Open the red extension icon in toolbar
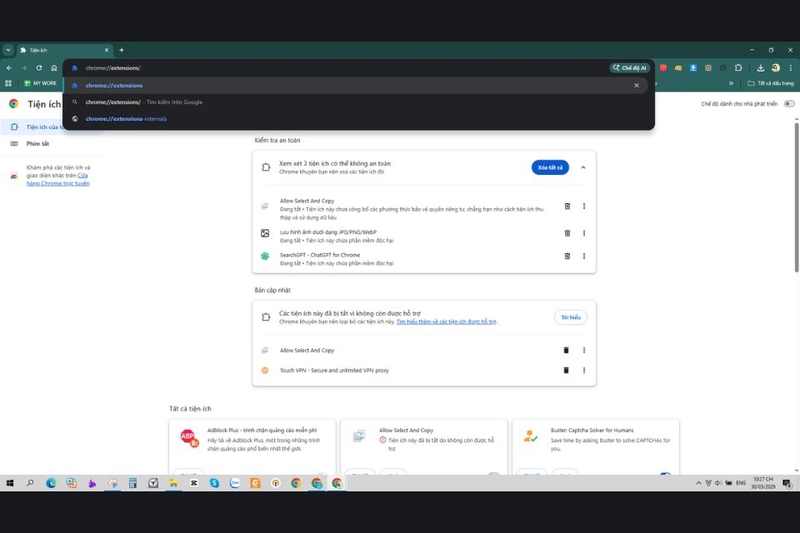The image size is (800, 533). click(663, 68)
